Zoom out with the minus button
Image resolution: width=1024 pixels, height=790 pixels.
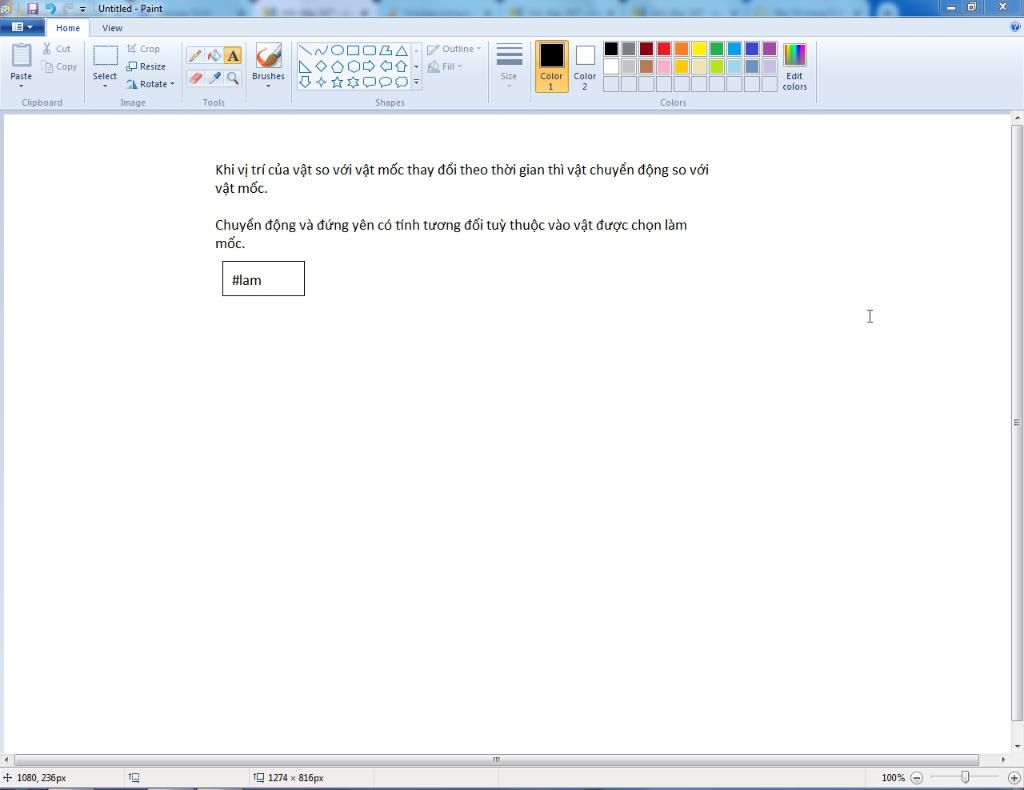(x=916, y=778)
